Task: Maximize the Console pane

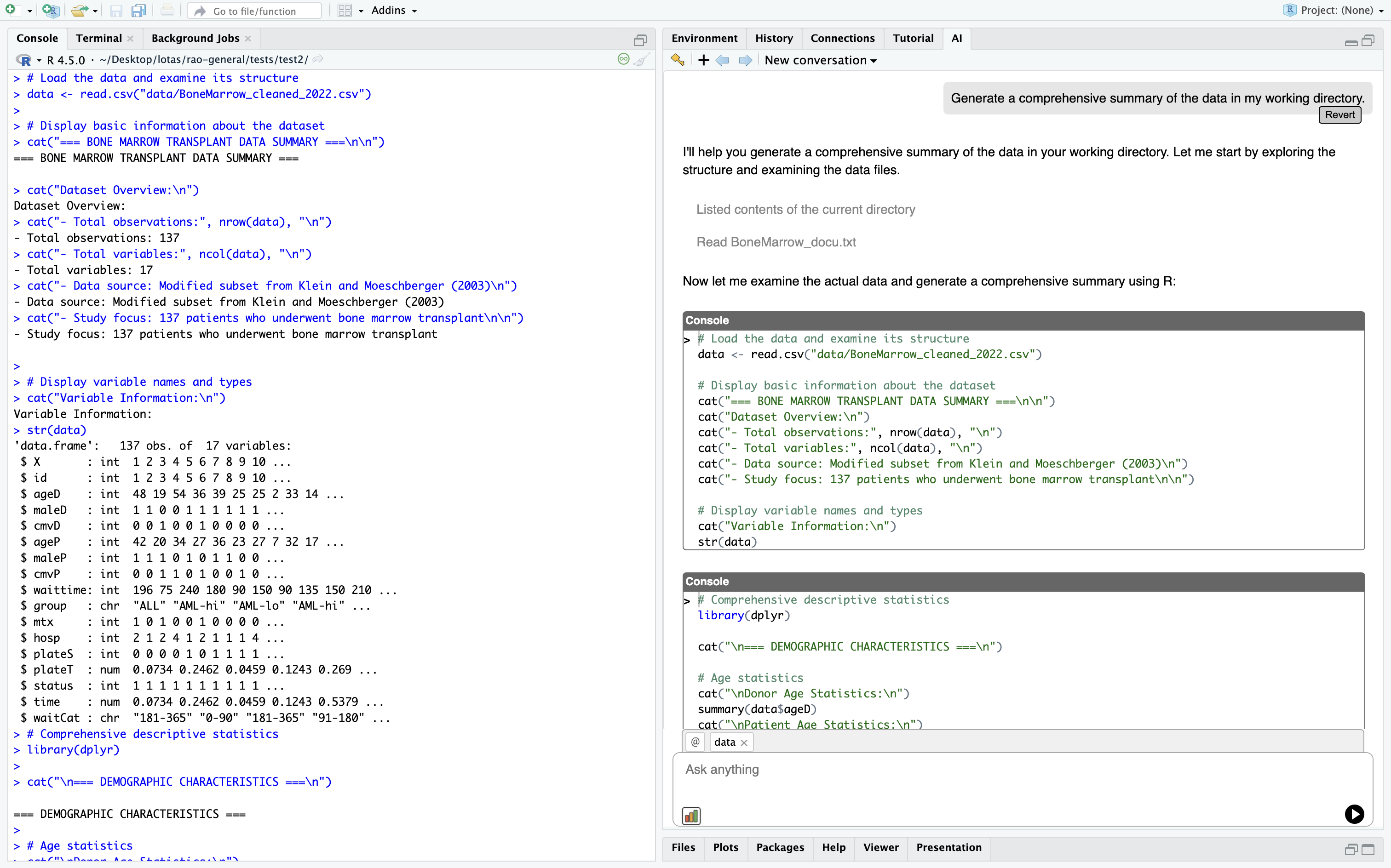Action: coord(640,40)
